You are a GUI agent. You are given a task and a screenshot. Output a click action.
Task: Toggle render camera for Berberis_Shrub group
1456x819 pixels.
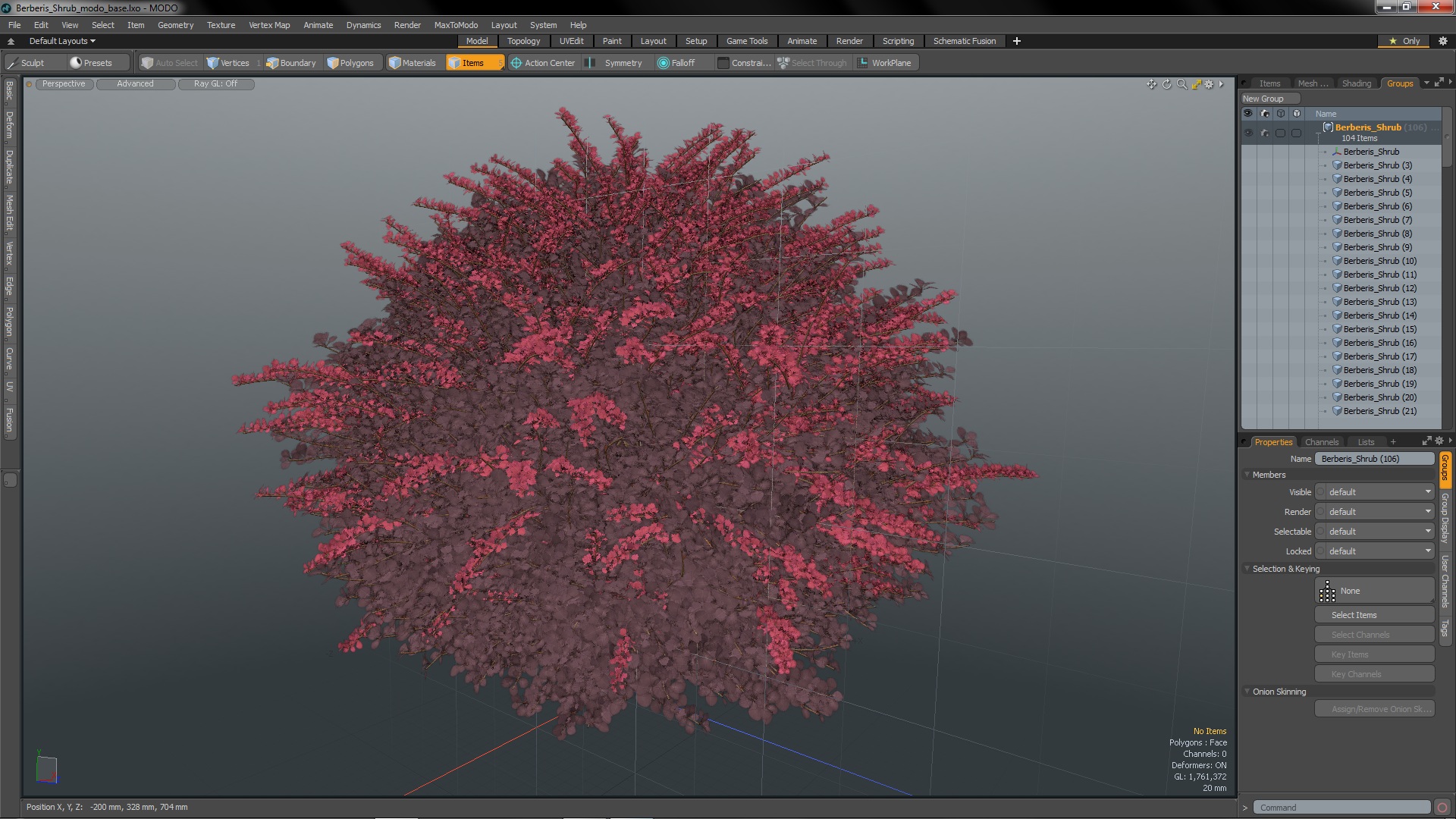(1264, 133)
